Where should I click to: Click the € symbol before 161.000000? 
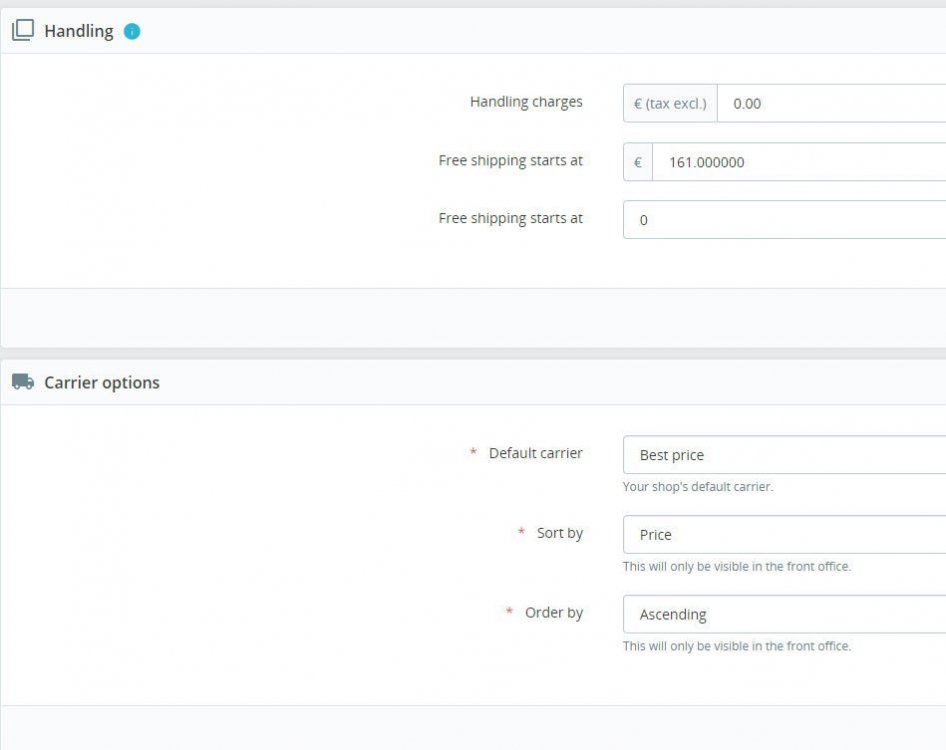[x=638, y=162]
